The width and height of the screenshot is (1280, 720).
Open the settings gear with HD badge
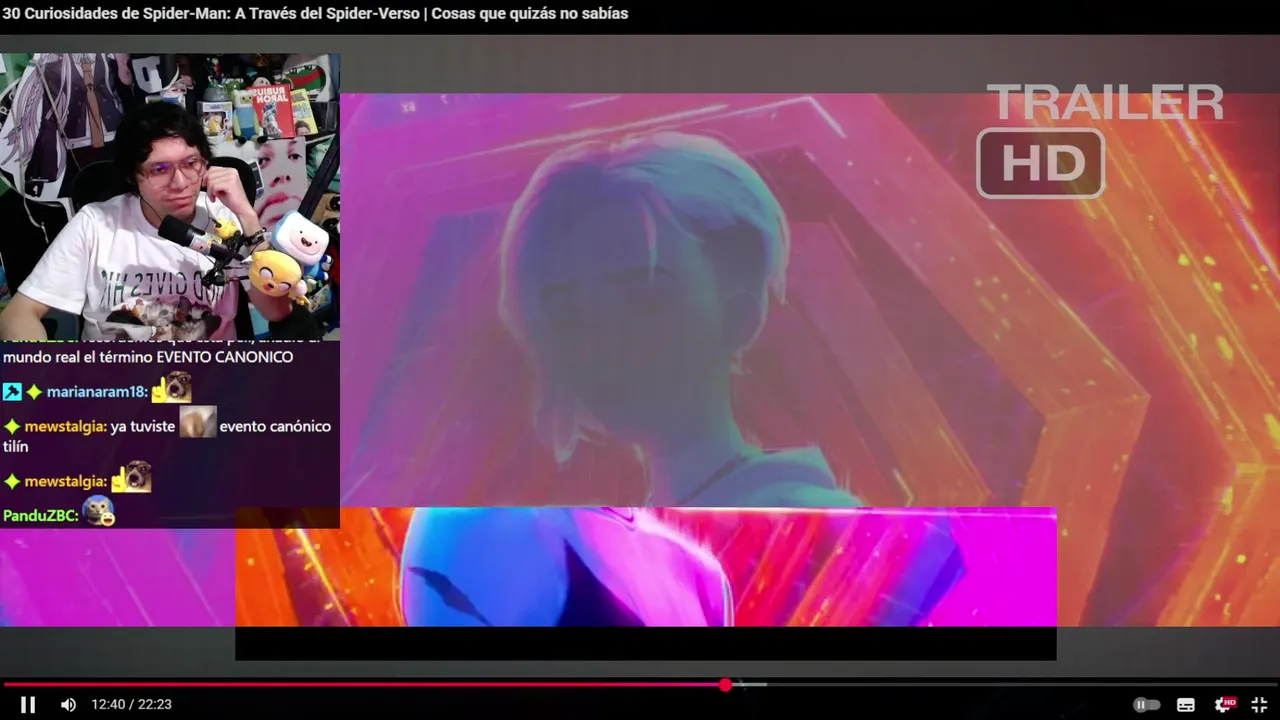[x=1224, y=704]
